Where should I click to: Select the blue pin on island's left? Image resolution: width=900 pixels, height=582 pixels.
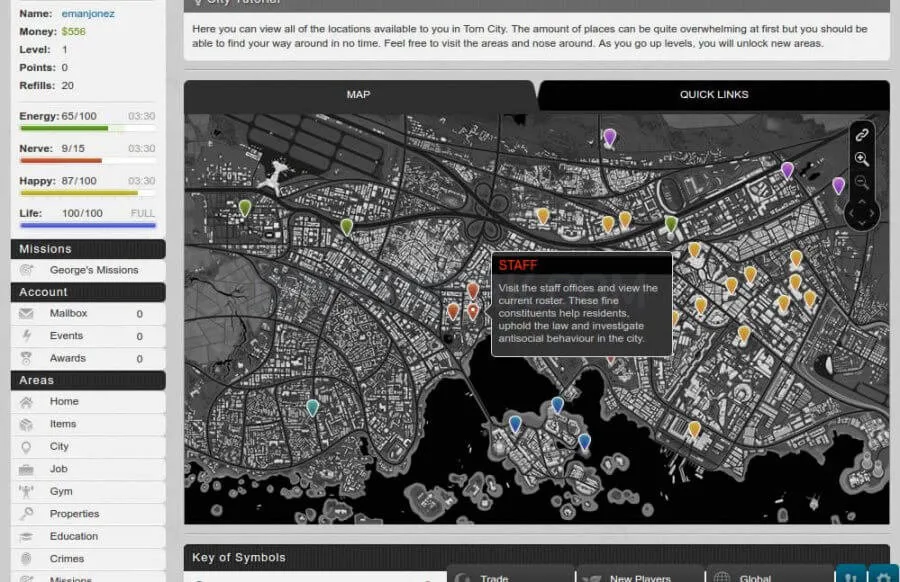[515, 424]
